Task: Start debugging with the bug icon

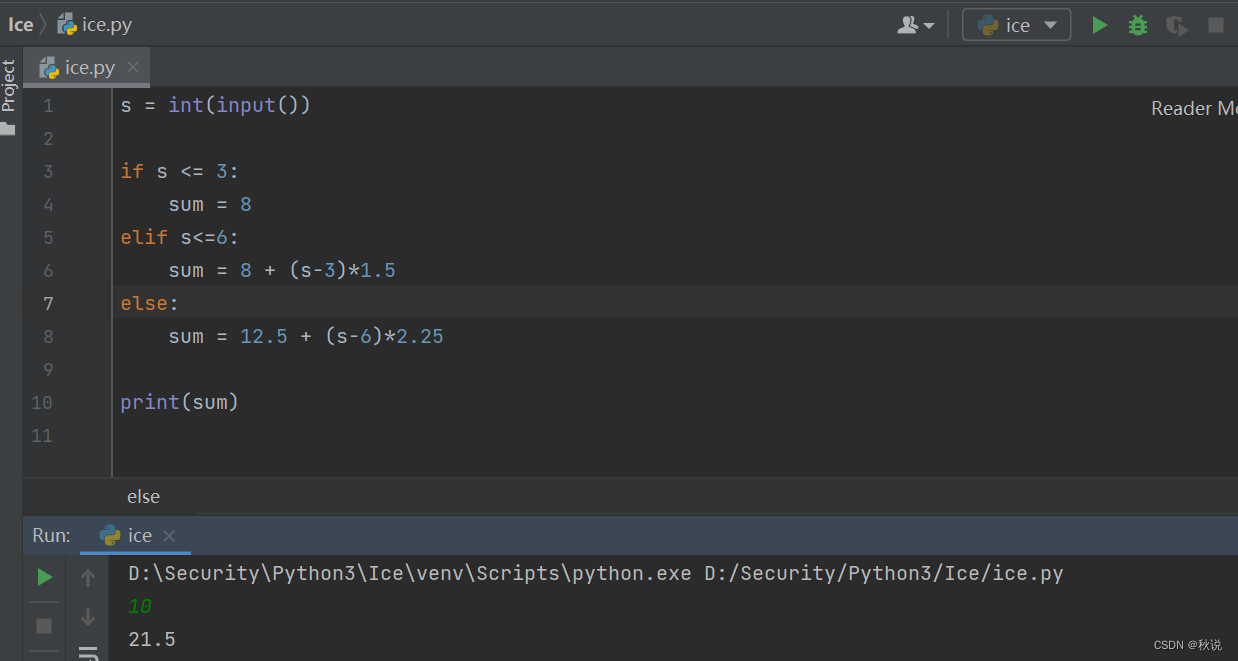Action: (1138, 25)
